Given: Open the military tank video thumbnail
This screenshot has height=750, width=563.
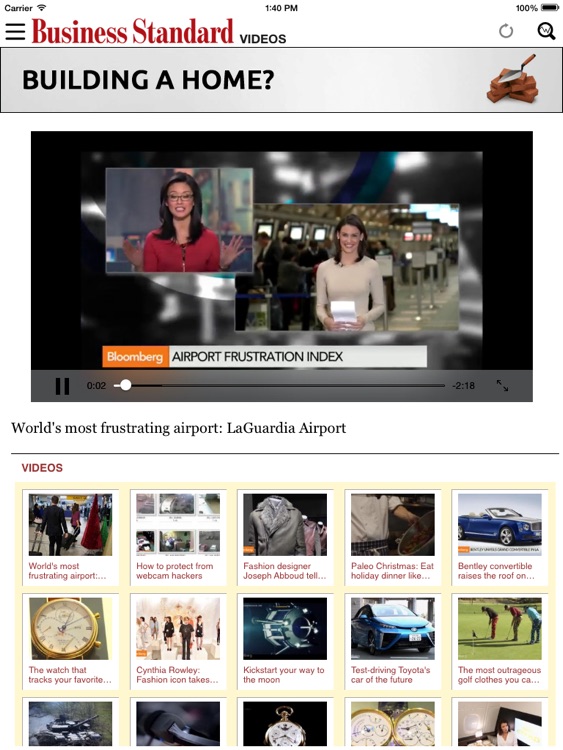Looking at the screenshot, I should tap(70, 724).
